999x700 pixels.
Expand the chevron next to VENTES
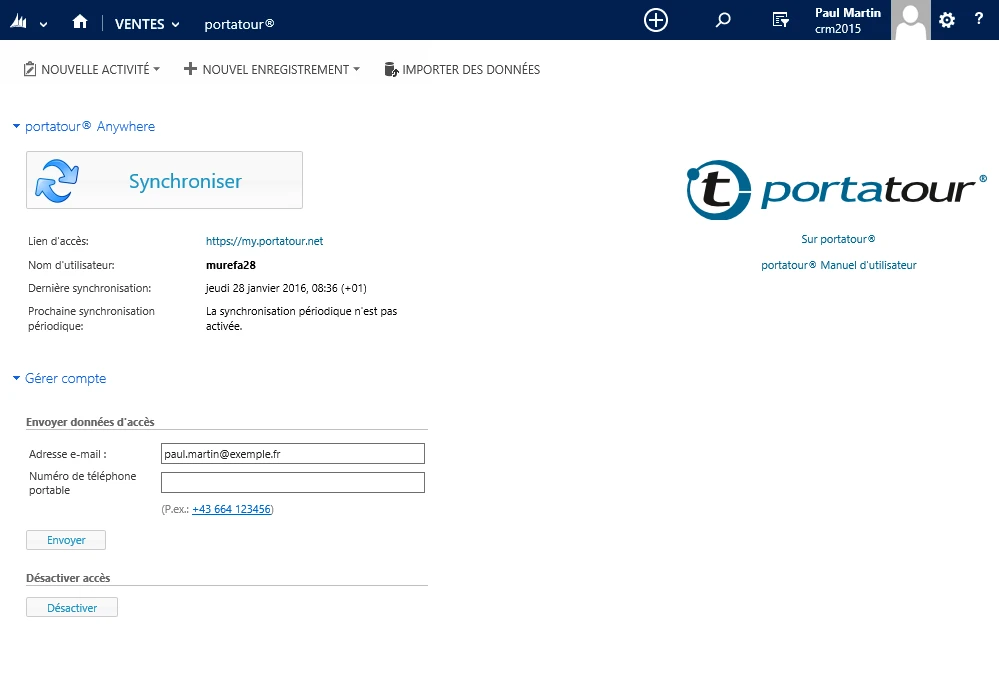[175, 25]
